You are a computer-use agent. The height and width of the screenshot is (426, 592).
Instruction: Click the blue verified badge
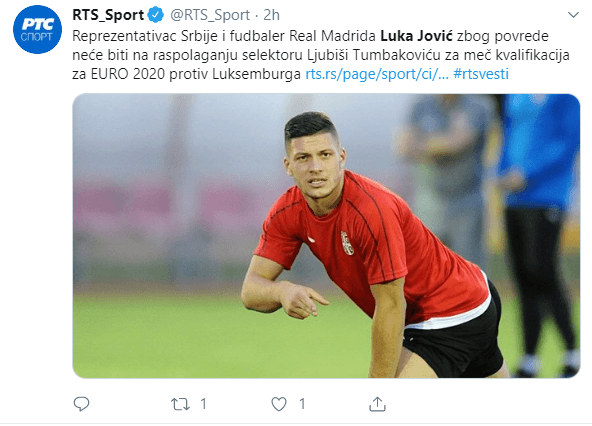155,15
